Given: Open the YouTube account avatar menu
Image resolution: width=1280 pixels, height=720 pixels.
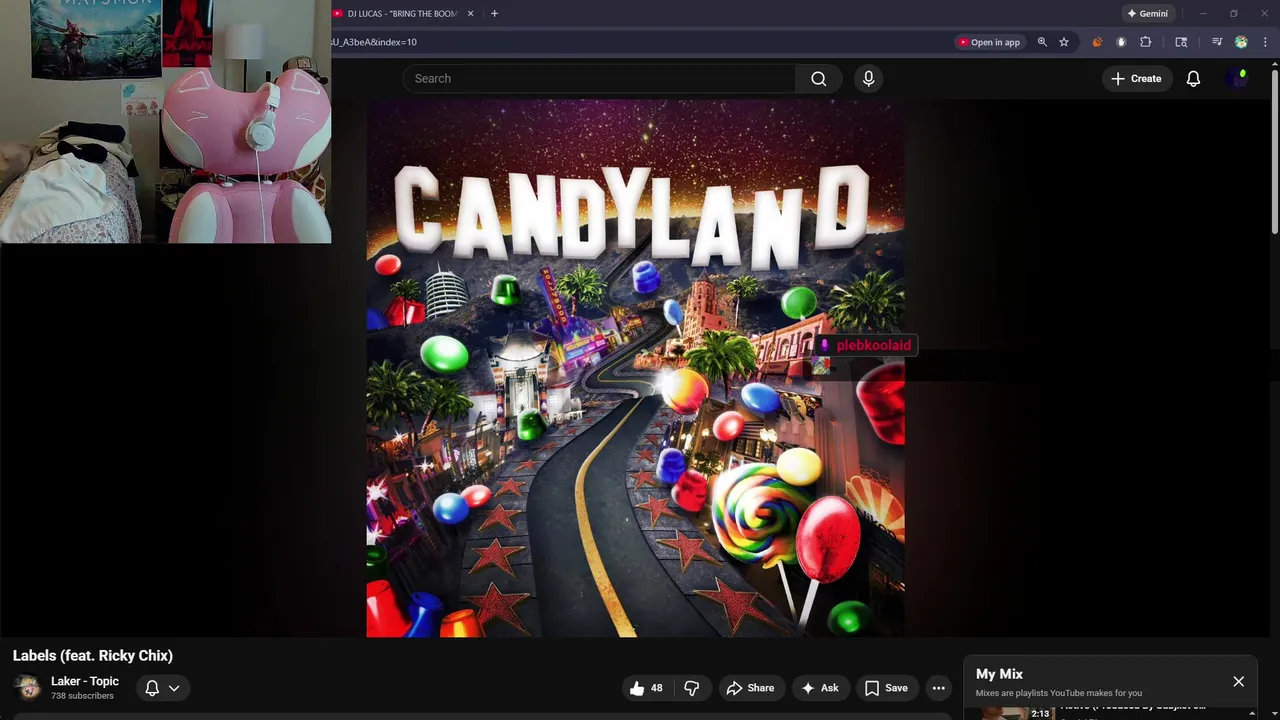Looking at the screenshot, I should click(1238, 79).
